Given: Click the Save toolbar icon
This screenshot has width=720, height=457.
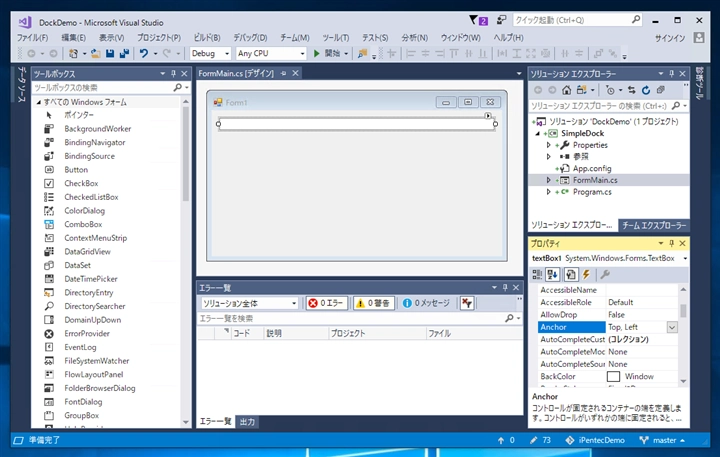Looking at the screenshot, I should pos(110,53).
